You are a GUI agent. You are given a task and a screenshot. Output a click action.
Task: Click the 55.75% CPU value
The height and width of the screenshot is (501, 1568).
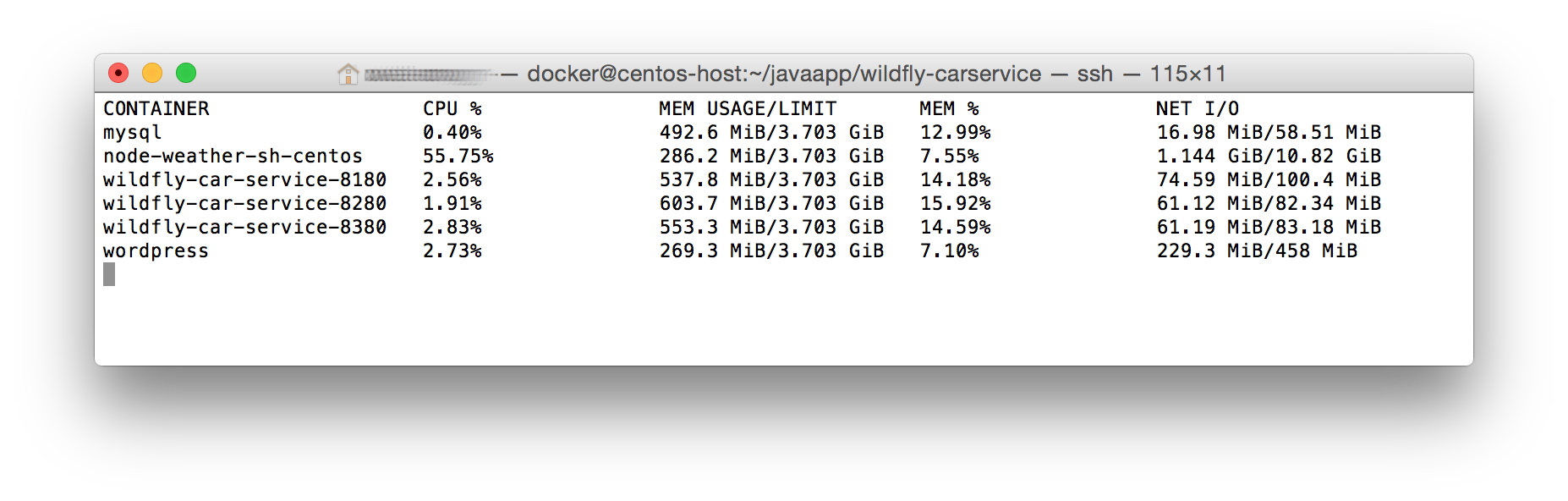(x=458, y=156)
